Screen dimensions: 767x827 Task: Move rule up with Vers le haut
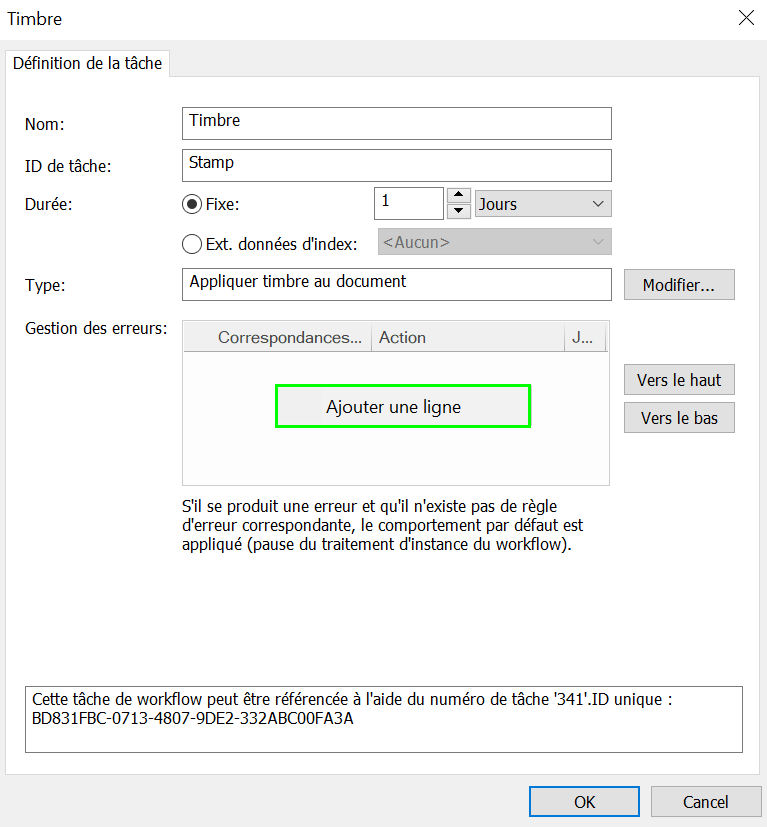pyautogui.click(x=679, y=380)
